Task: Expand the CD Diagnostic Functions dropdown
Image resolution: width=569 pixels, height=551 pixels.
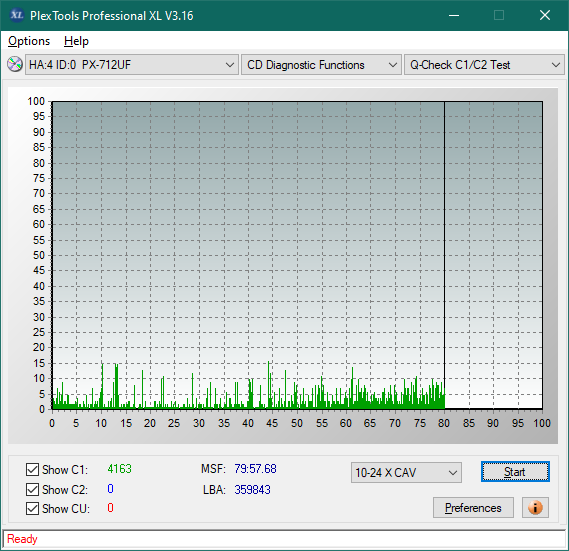Action: 321,65
